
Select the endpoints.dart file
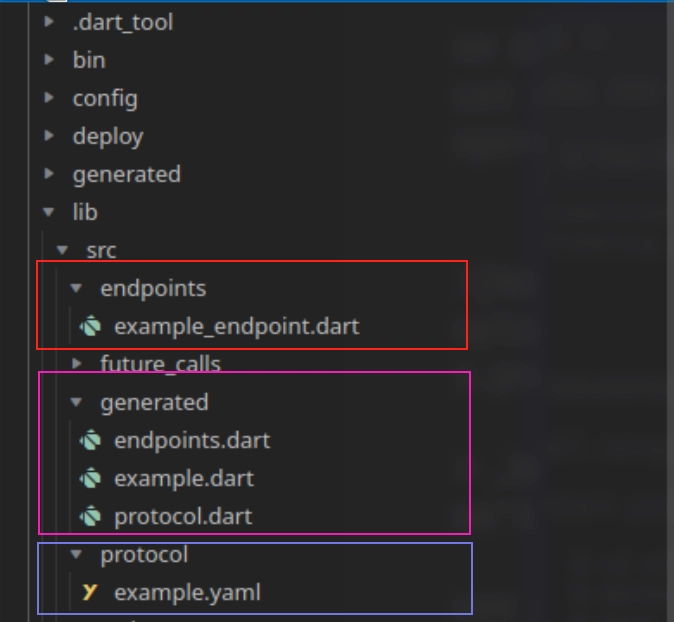[192, 441]
